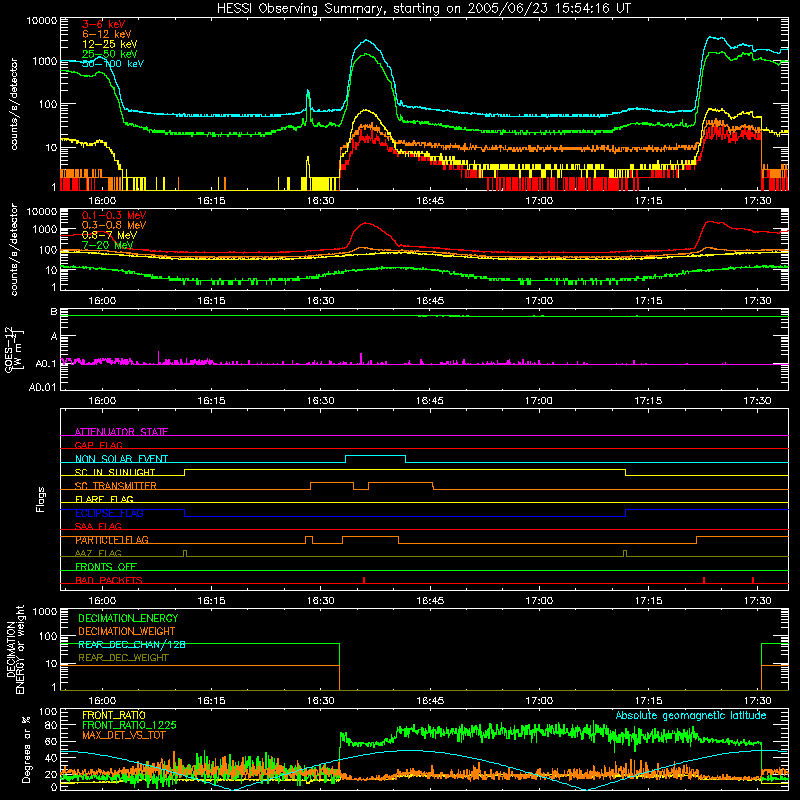Click the 0.3-0.8 MeV legend entry
Image resolution: width=800 pixels, height=800 pixels.
coord(114,225)
